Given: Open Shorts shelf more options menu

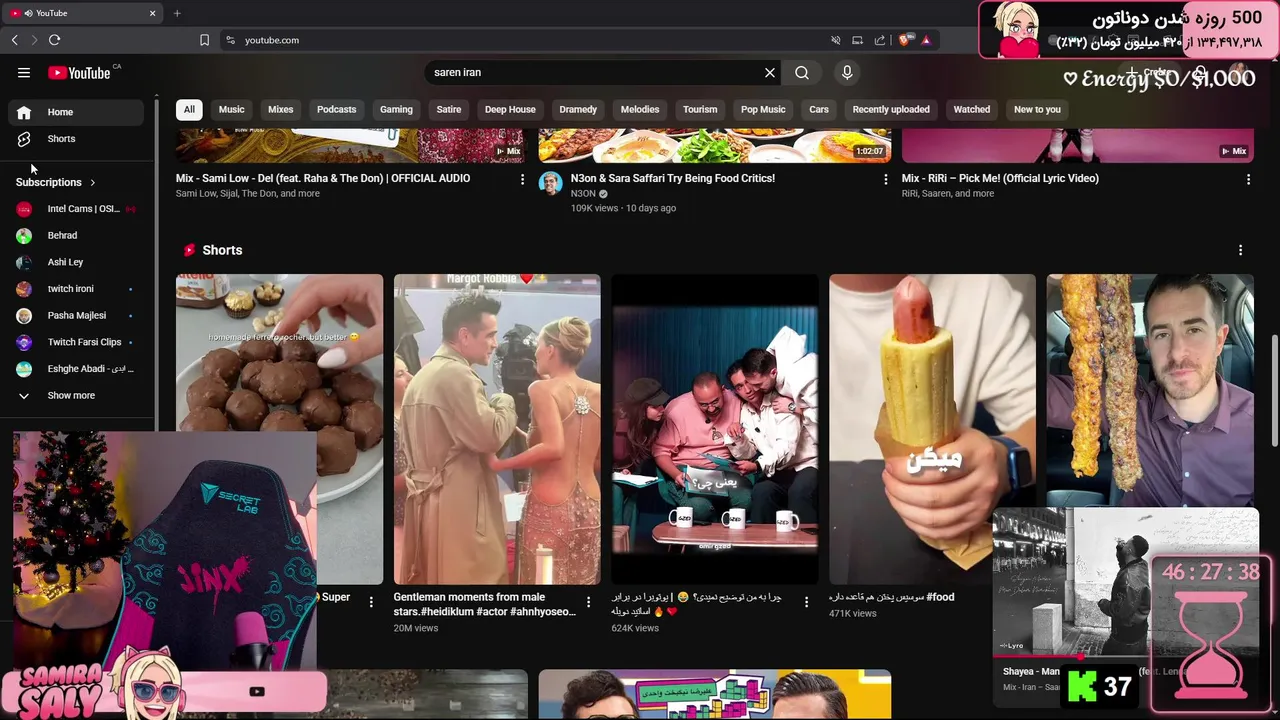Looking at the screenshot, I should 1240,250.
